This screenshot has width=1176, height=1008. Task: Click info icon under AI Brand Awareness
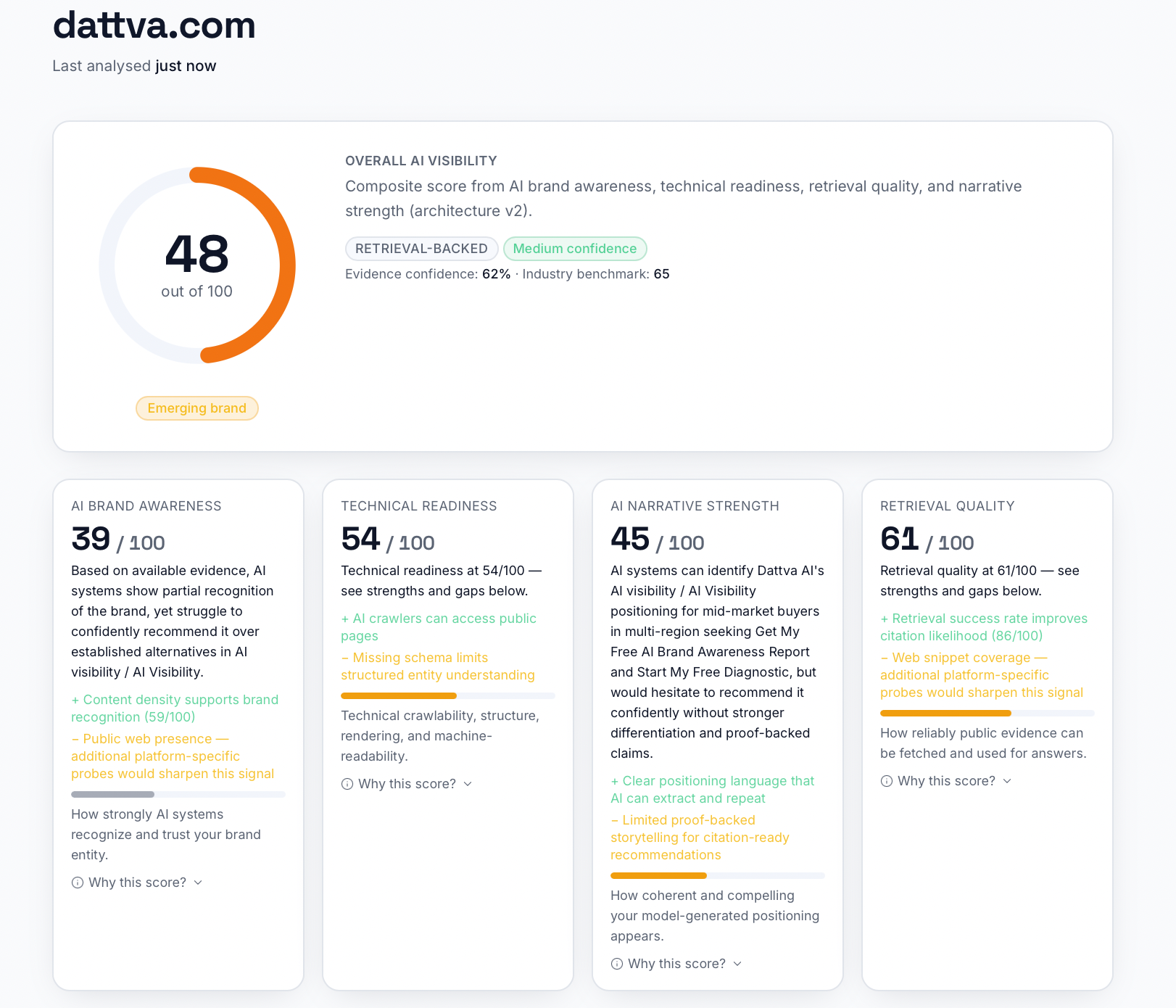click(78, 883)
